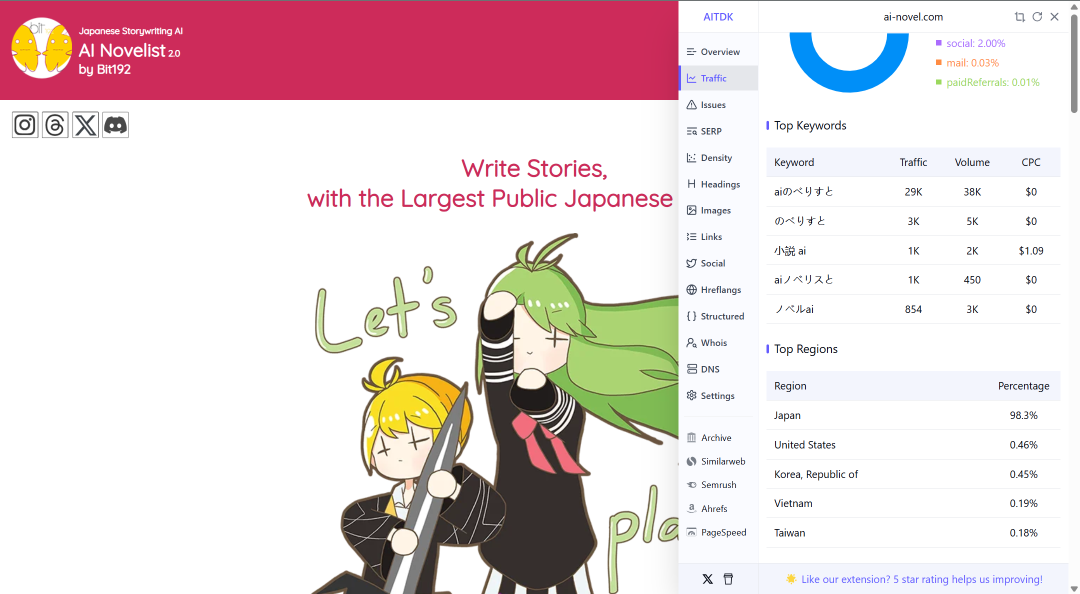Click the Traffic column header
The height and width of the screenshot is (594, 1080).
pyautogui.click(x=913, y=163)
